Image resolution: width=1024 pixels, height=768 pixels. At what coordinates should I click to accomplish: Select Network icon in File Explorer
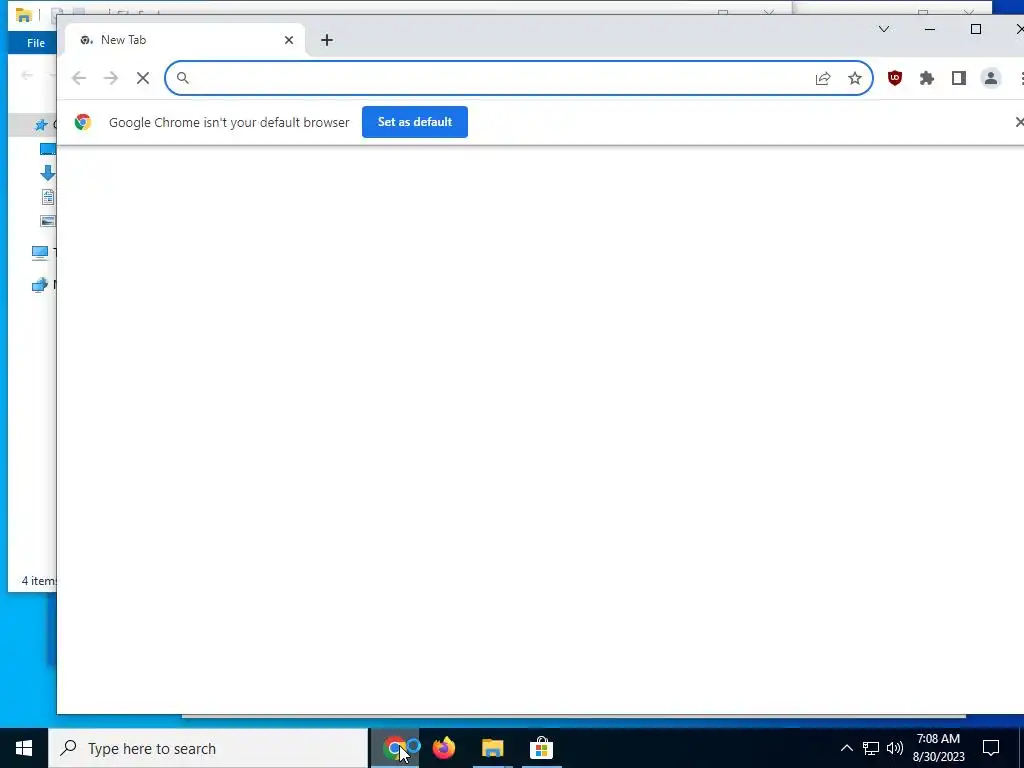coord(40,285)
